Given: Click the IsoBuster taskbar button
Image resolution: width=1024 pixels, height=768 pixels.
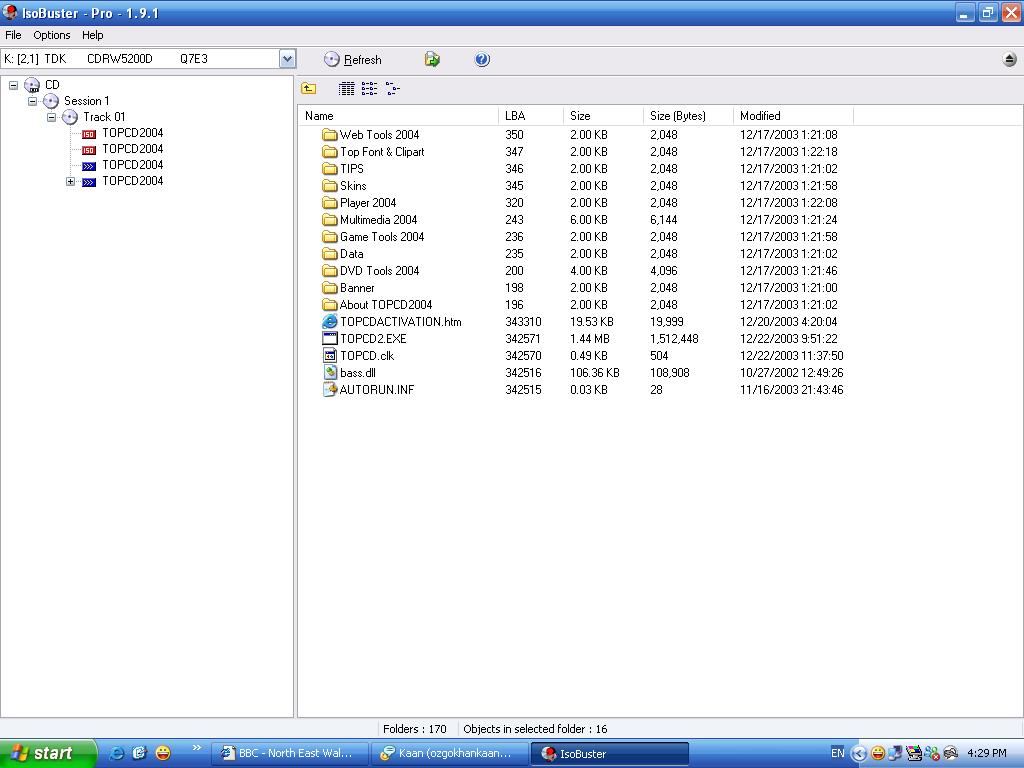Looking at the screenshot, I should [x=609, y=753].
